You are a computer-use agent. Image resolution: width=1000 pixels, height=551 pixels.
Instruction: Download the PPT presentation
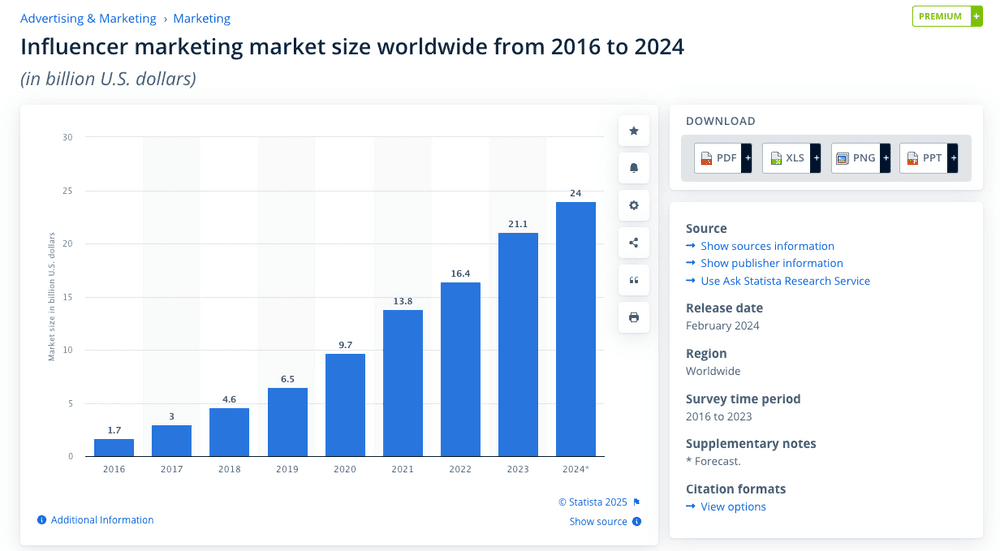[929, 158]
